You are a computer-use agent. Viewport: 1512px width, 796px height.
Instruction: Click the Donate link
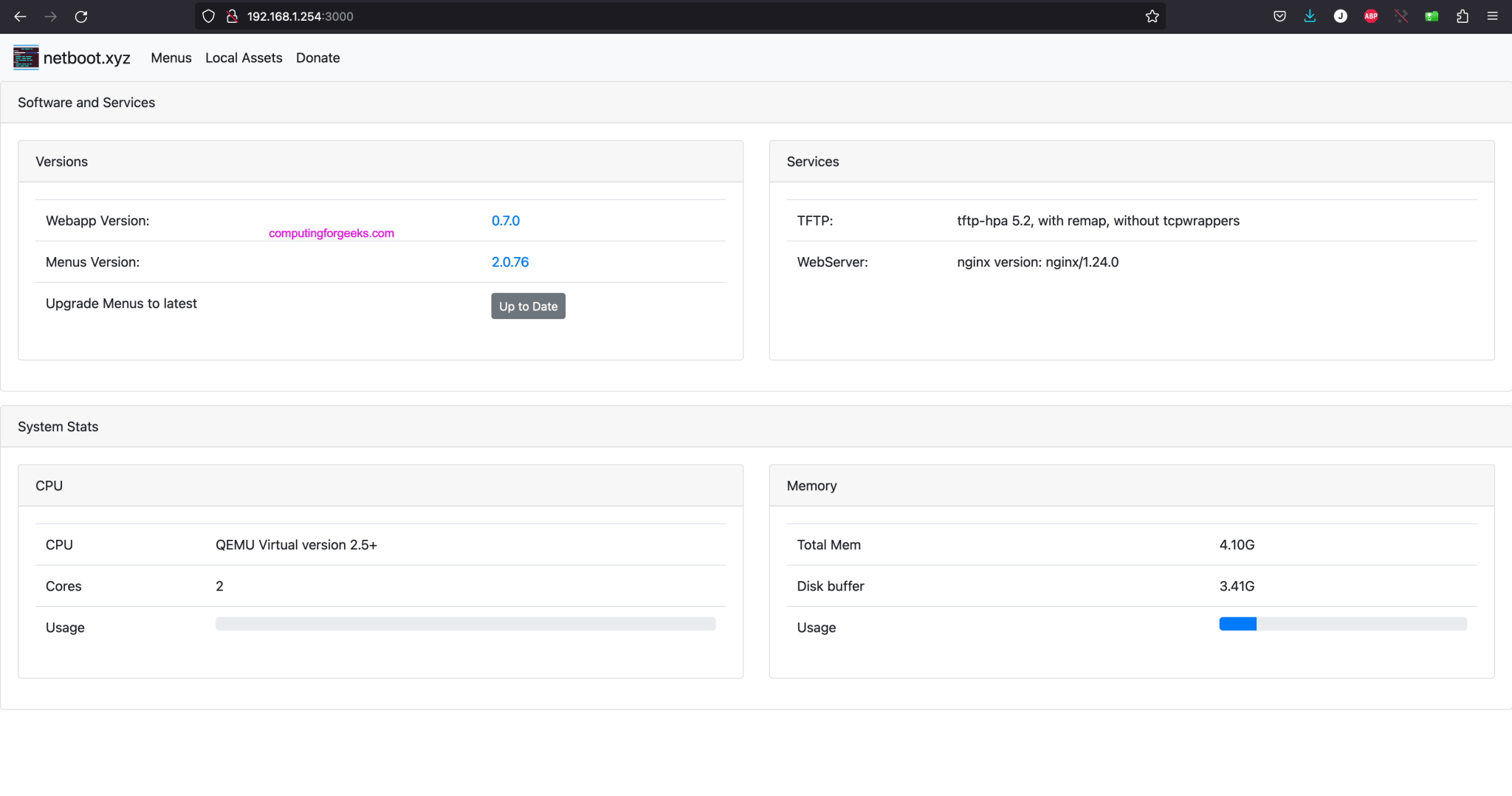(x=317, y=58)
